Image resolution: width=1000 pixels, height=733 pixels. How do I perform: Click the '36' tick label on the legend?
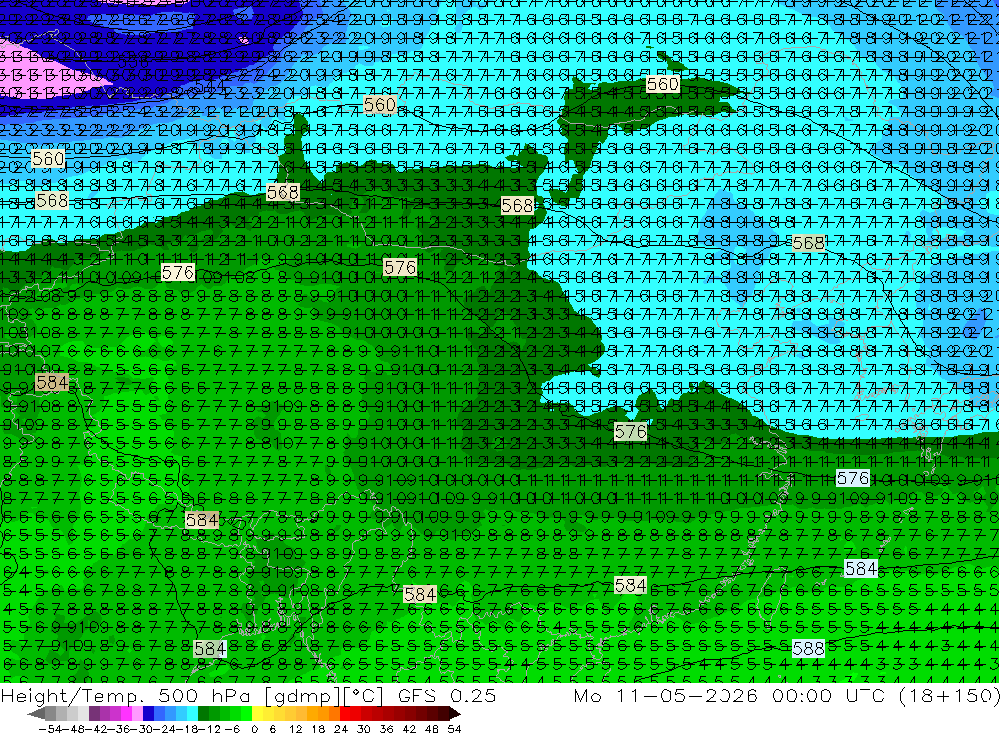tap(386, 729)
